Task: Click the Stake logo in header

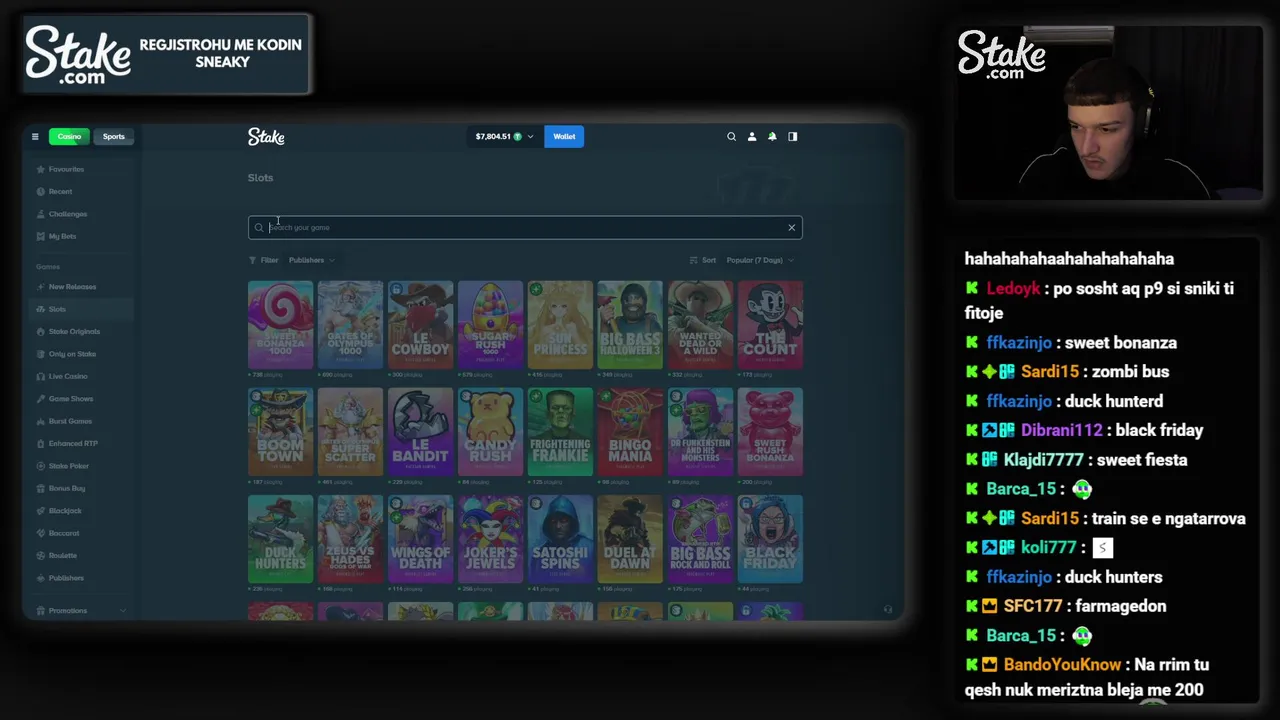Action: (x=266, y=137)
